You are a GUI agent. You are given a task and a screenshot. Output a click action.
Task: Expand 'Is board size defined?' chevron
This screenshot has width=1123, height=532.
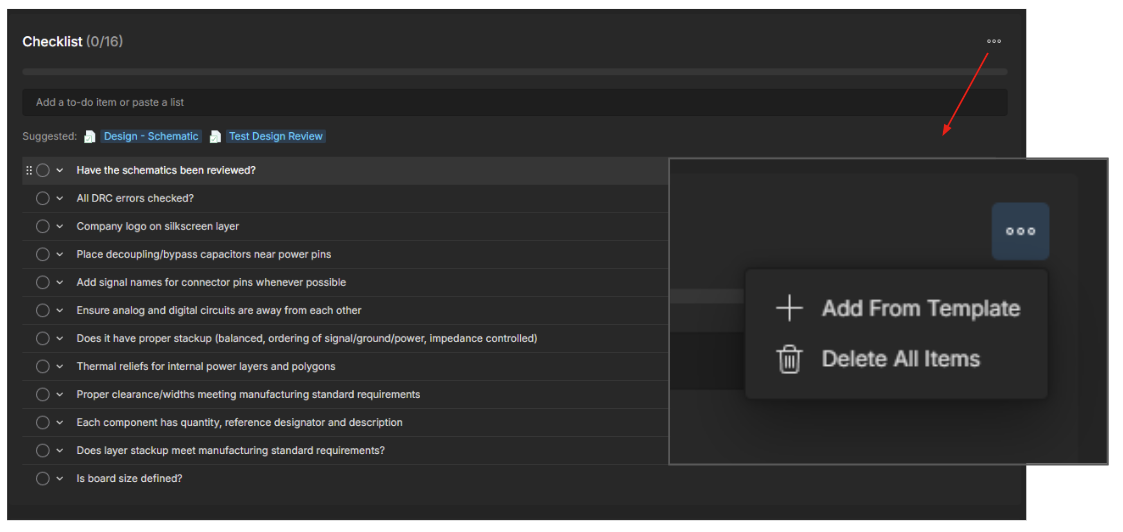(x=60, y=478)
